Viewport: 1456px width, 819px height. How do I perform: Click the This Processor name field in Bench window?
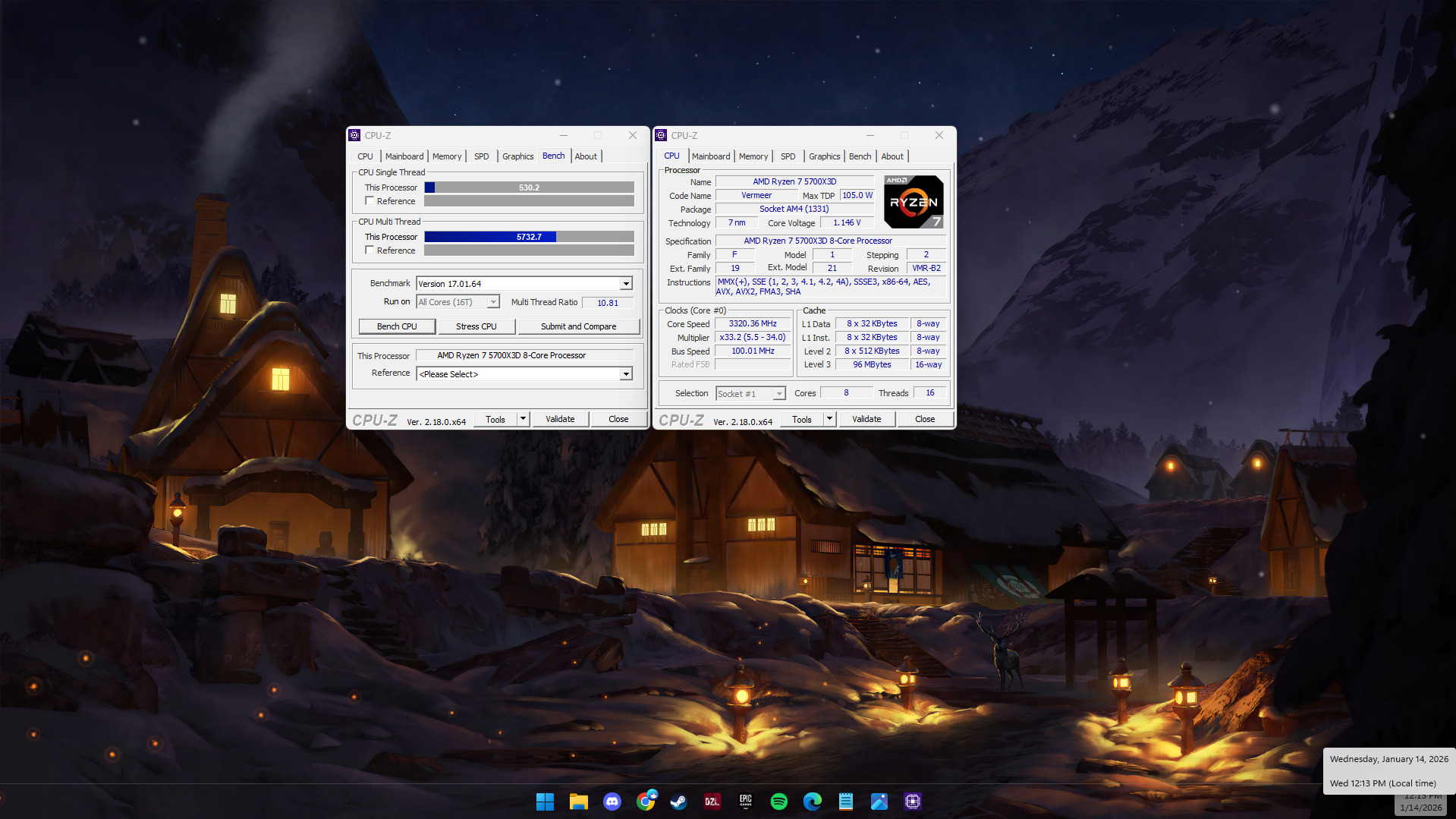click(x=525, y=355)
